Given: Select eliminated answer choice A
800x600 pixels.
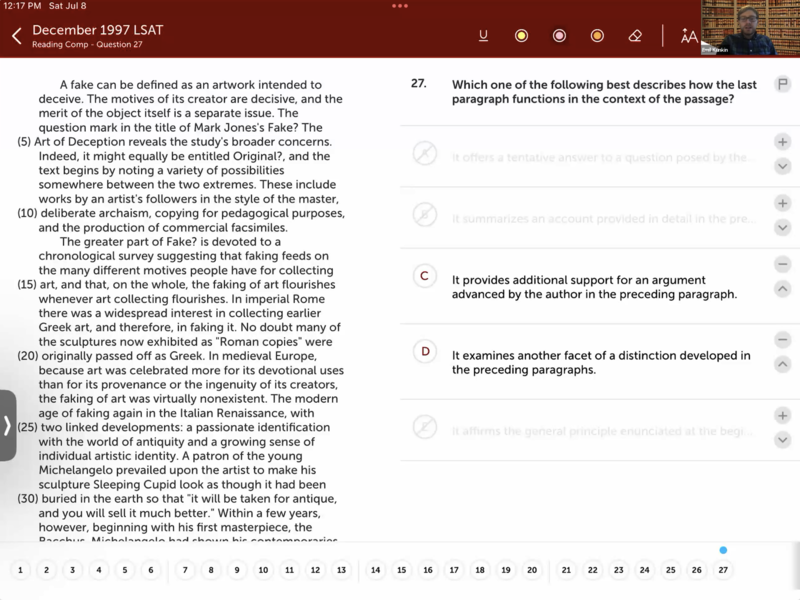Looking at the screenshot, I should (425, 154).
